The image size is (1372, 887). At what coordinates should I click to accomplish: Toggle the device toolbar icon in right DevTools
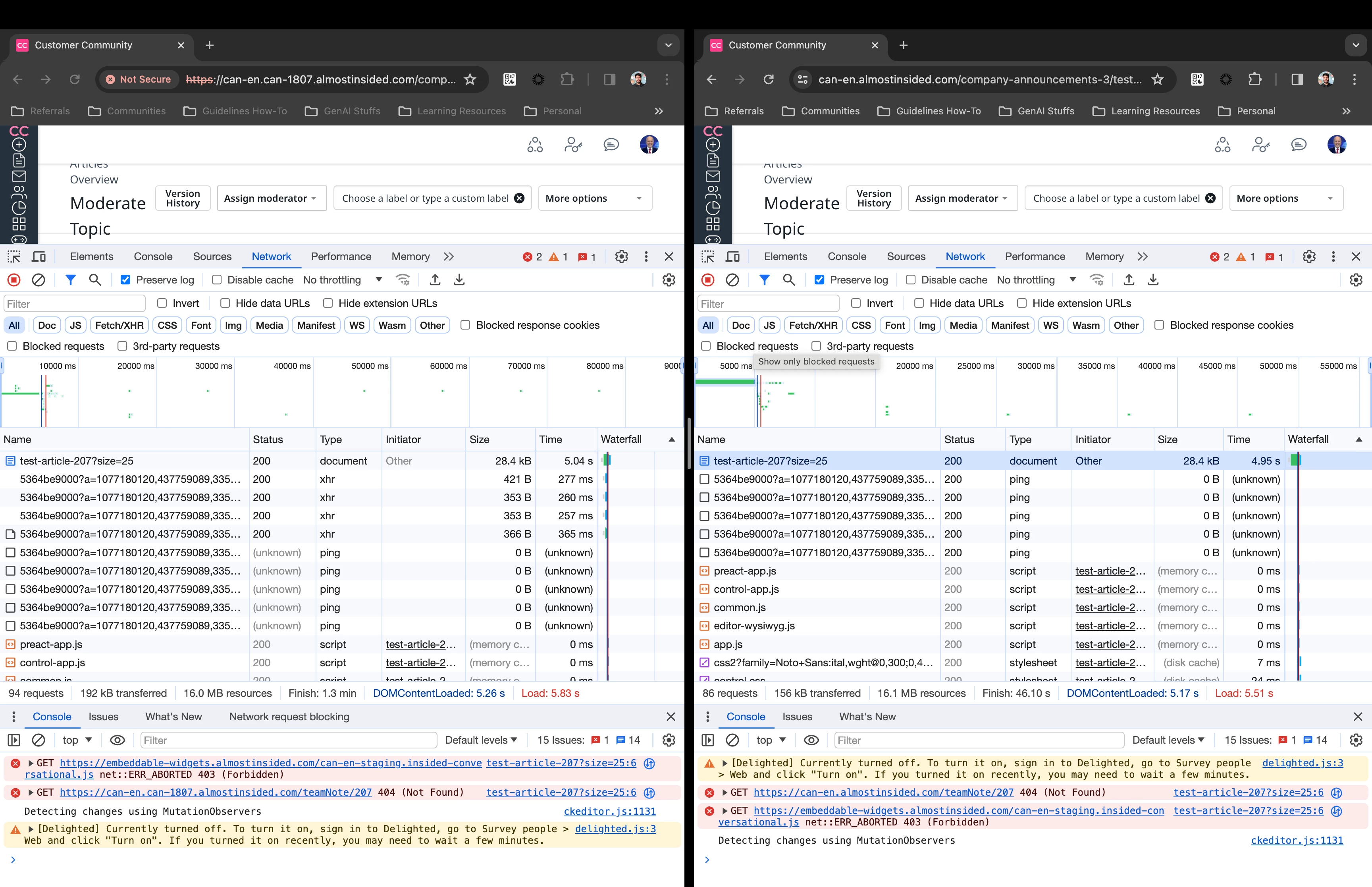733,257
